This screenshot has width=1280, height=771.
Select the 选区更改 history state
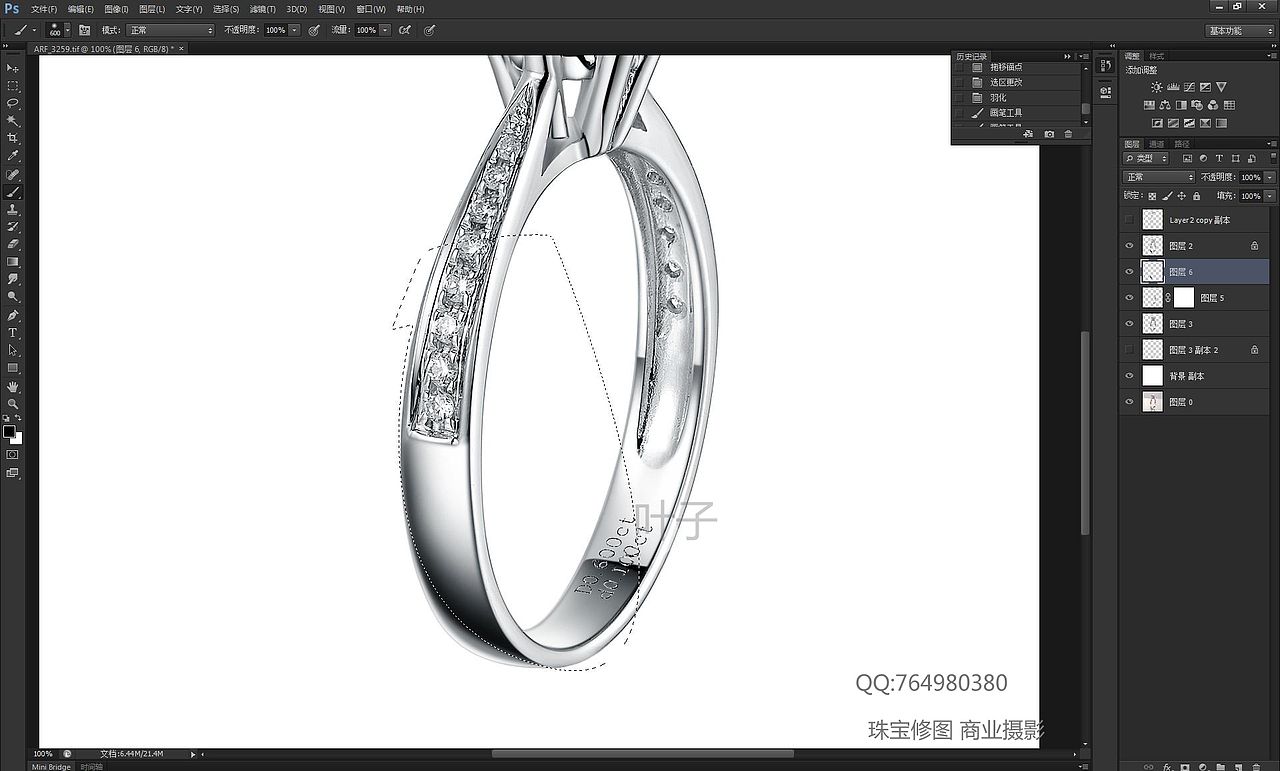point(1017,83)
